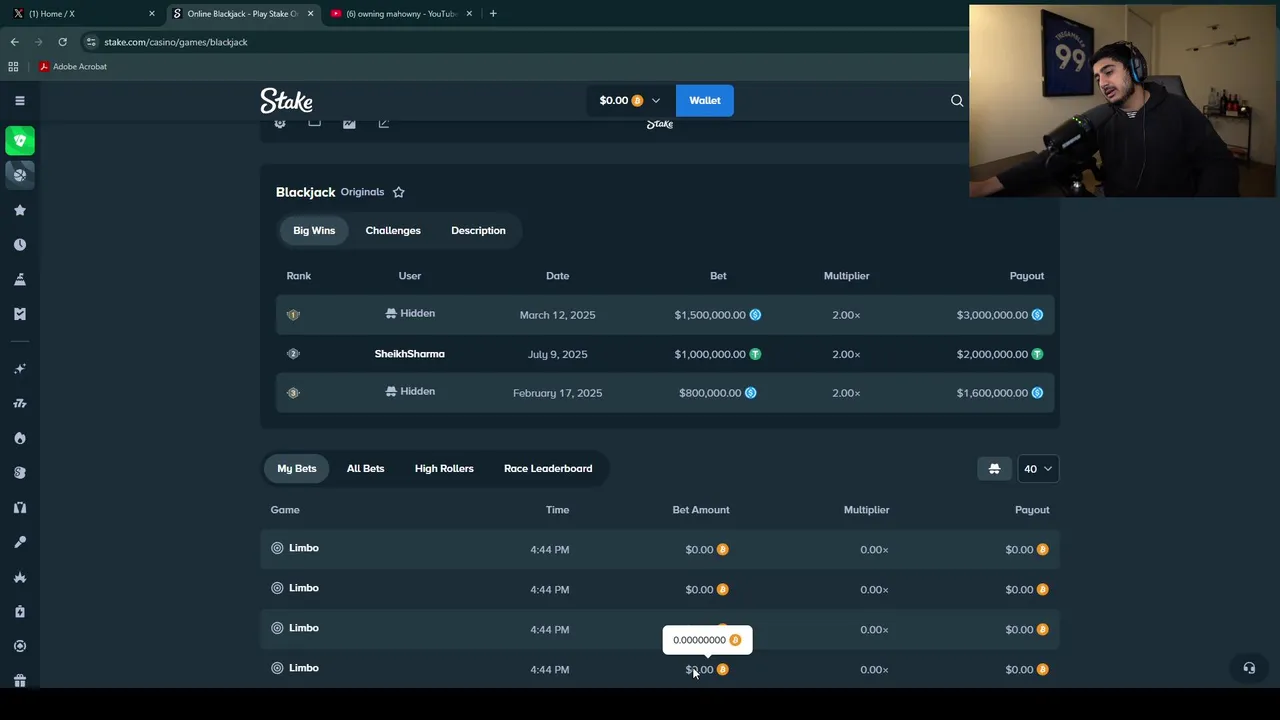Switch to Challenges tab
Screen dimensions: 1280x720
393,231
